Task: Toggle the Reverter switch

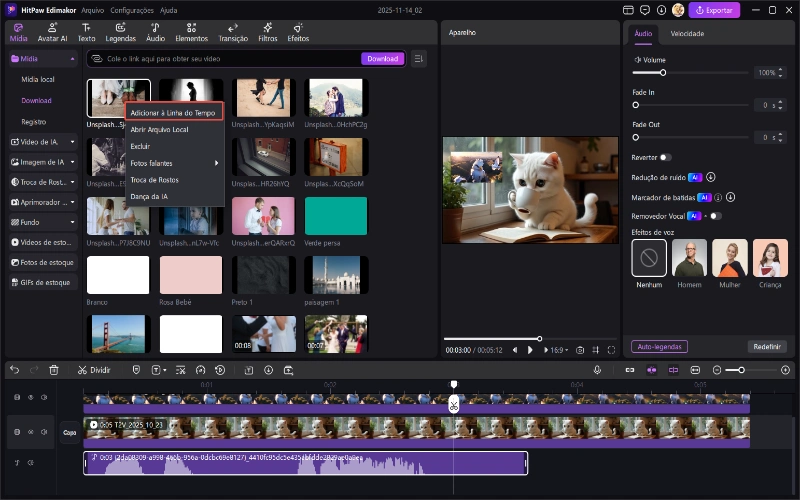Action: (x=665, y=157)
